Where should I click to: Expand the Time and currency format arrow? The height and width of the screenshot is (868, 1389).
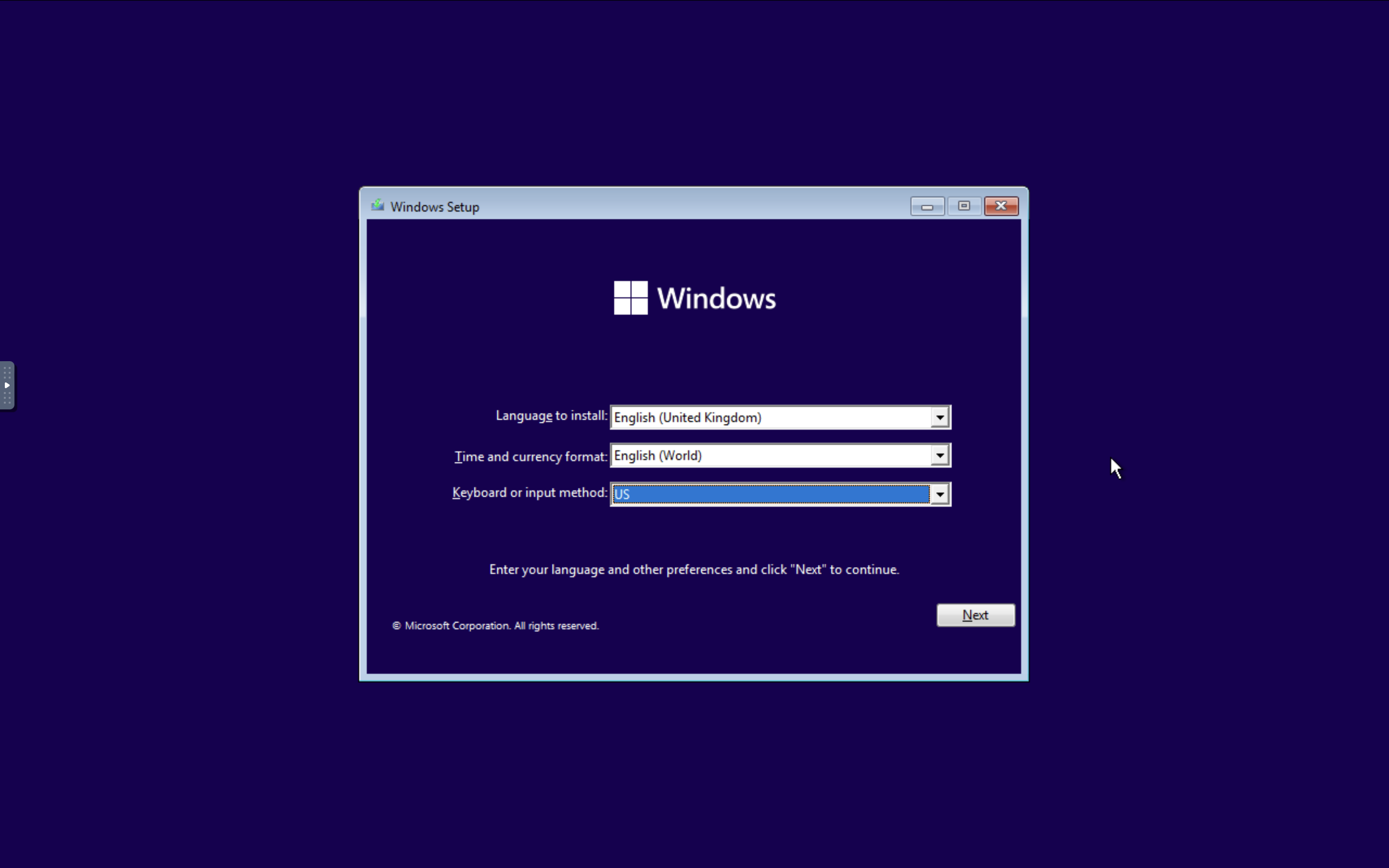point(940,455)
